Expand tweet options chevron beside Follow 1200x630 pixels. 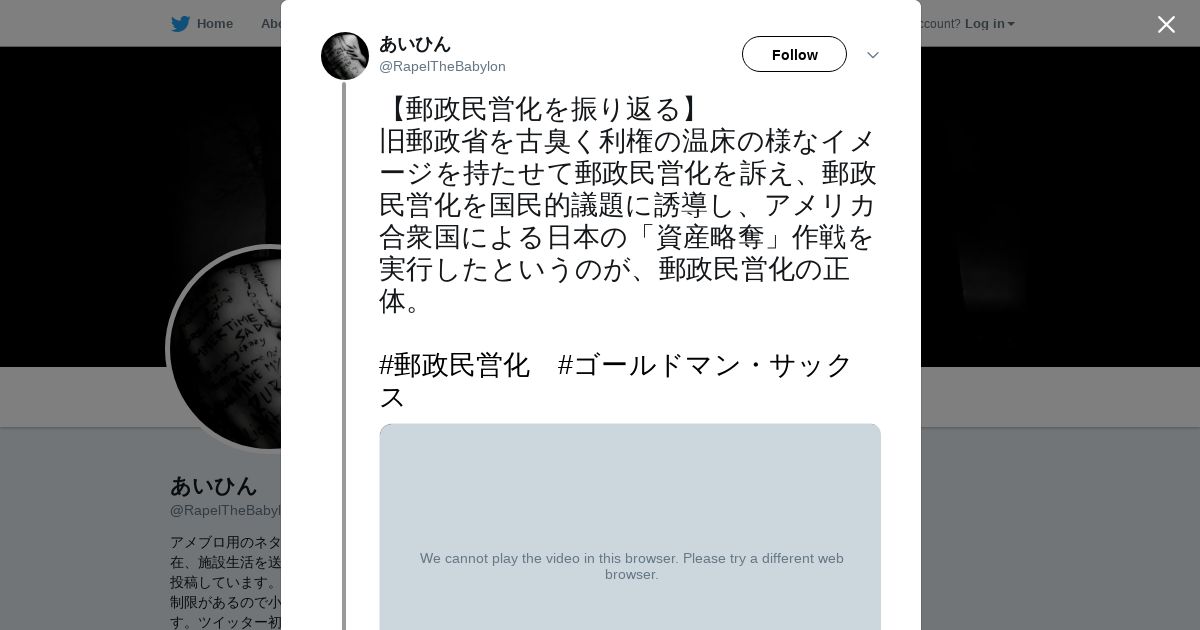[872, 55]
